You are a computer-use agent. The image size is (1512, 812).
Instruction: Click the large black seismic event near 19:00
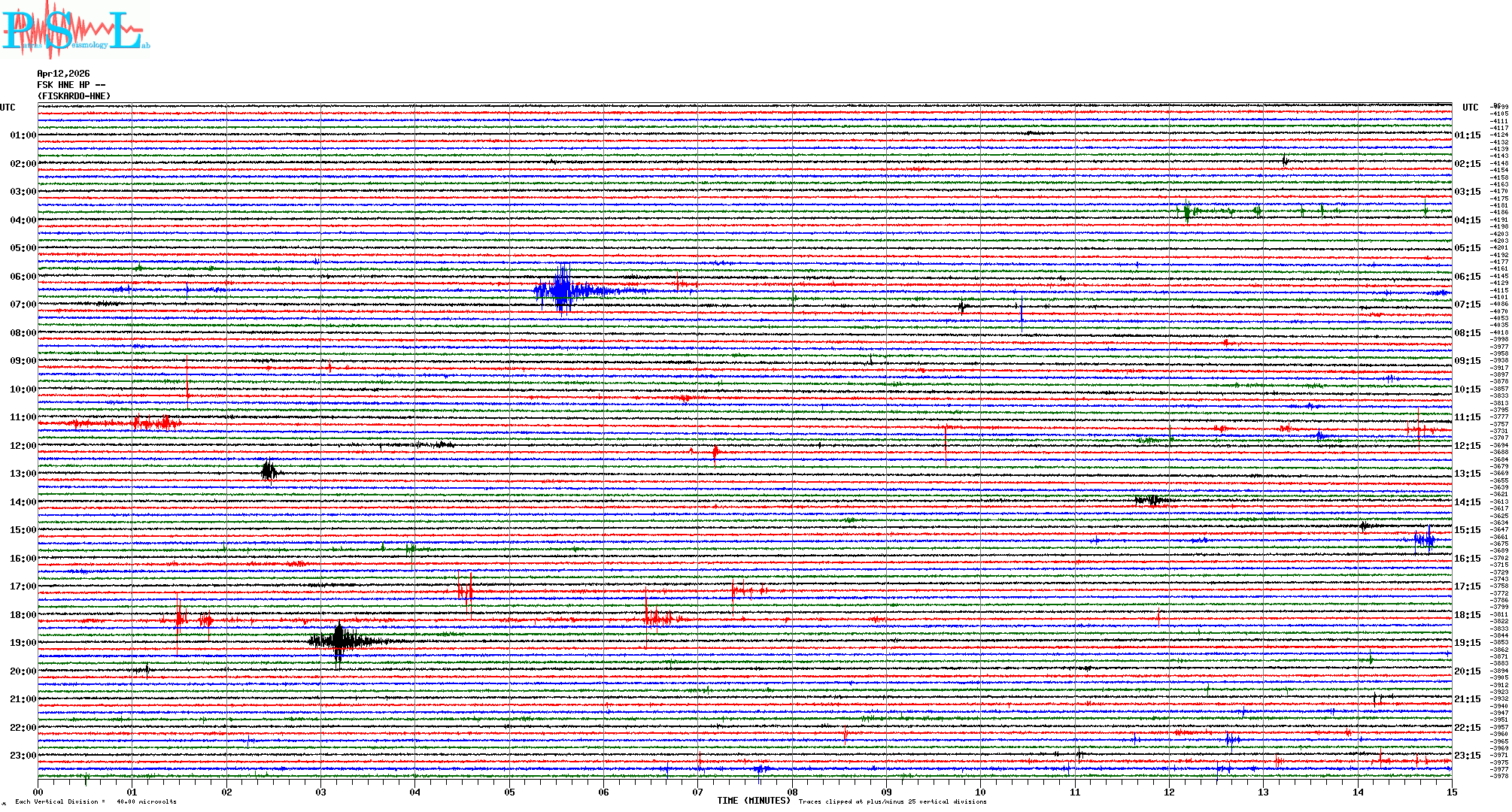pyautogui.click(x=339, y=641)
